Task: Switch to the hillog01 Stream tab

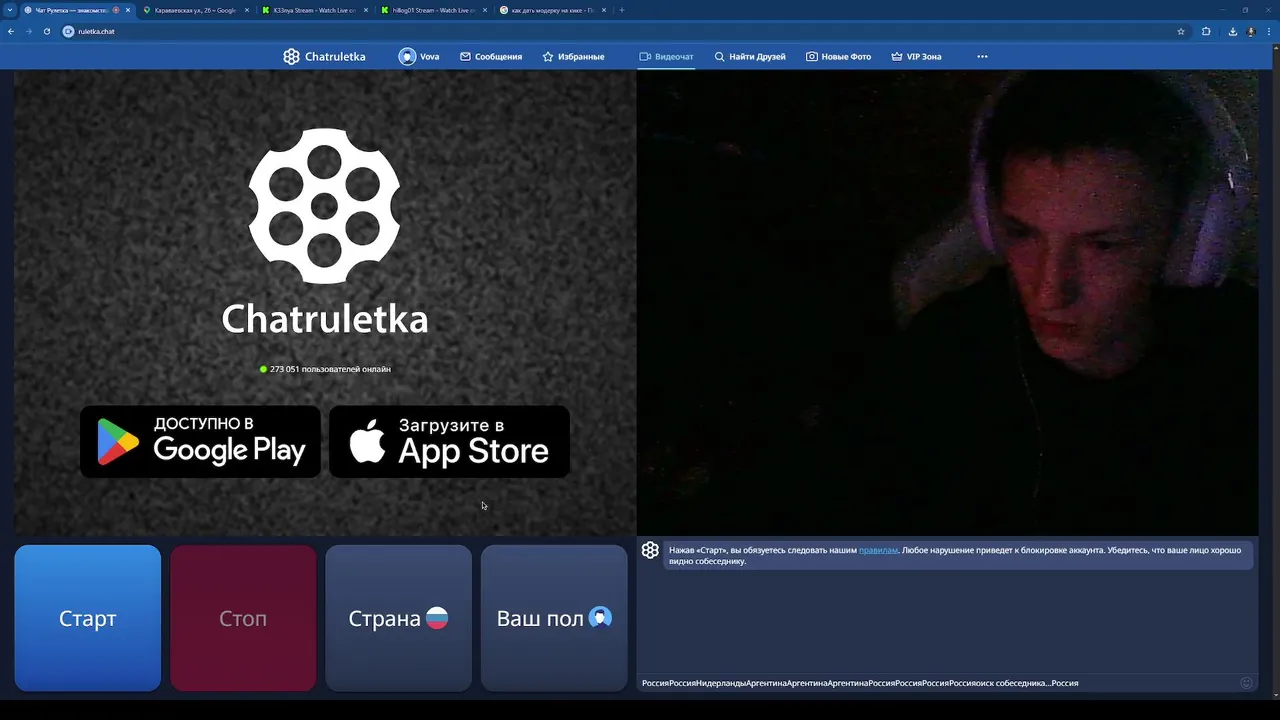Action: pos(434,10)
